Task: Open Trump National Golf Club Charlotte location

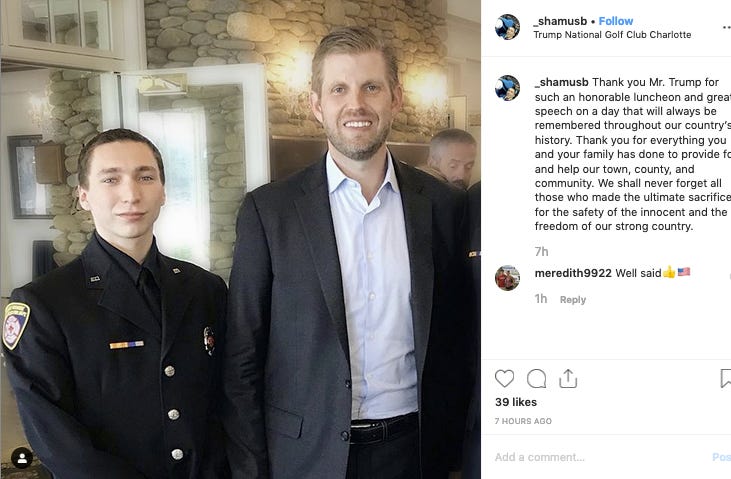Action: (612, 35)
